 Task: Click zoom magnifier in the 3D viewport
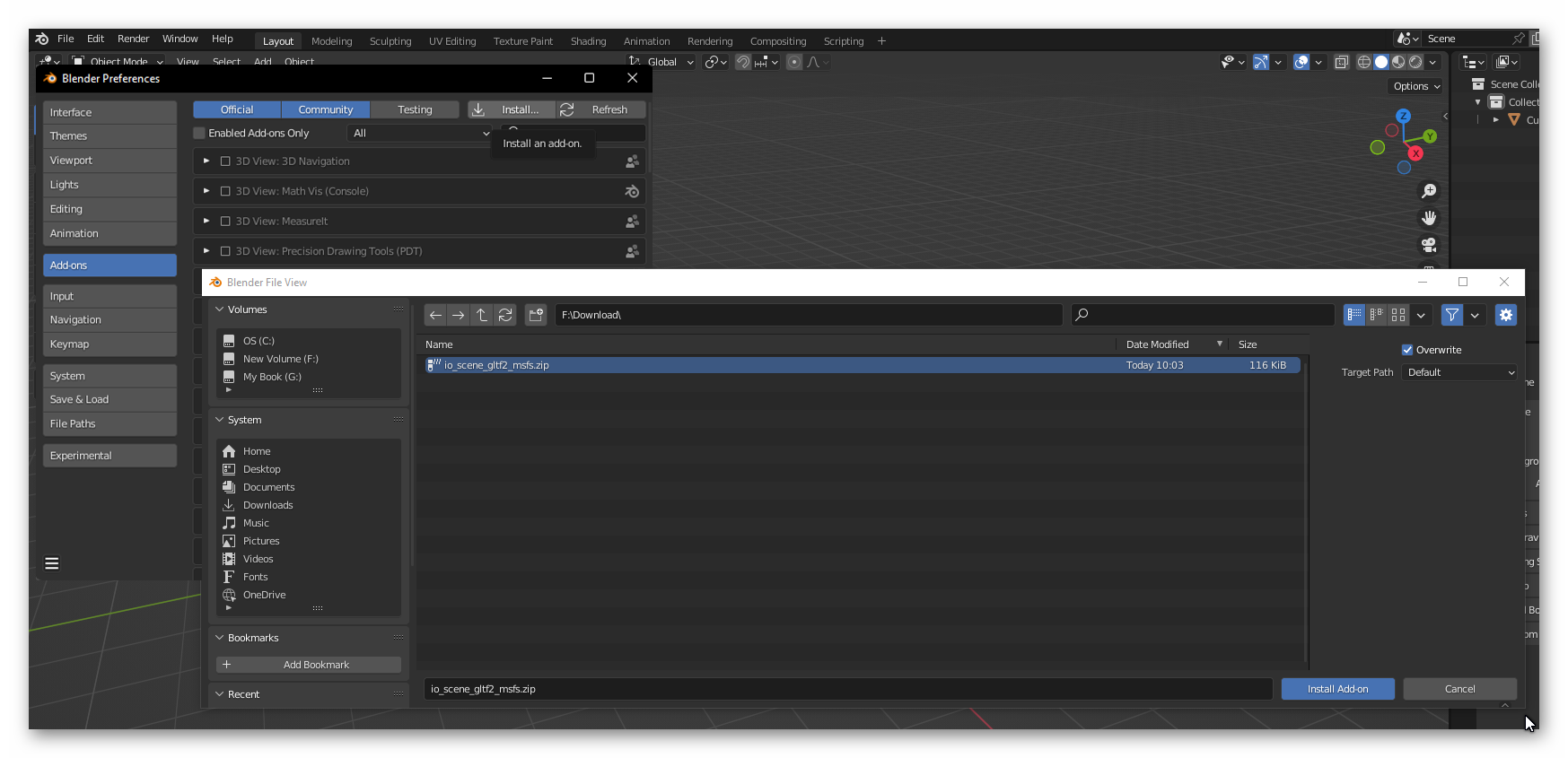click(1429, 191)
